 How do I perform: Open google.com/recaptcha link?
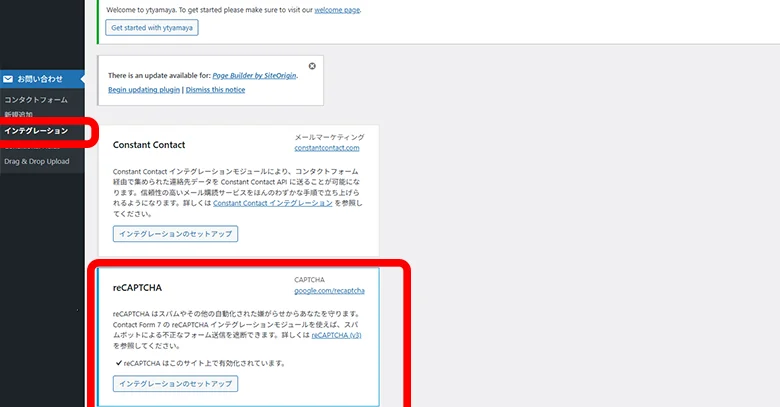coord(329,291)
